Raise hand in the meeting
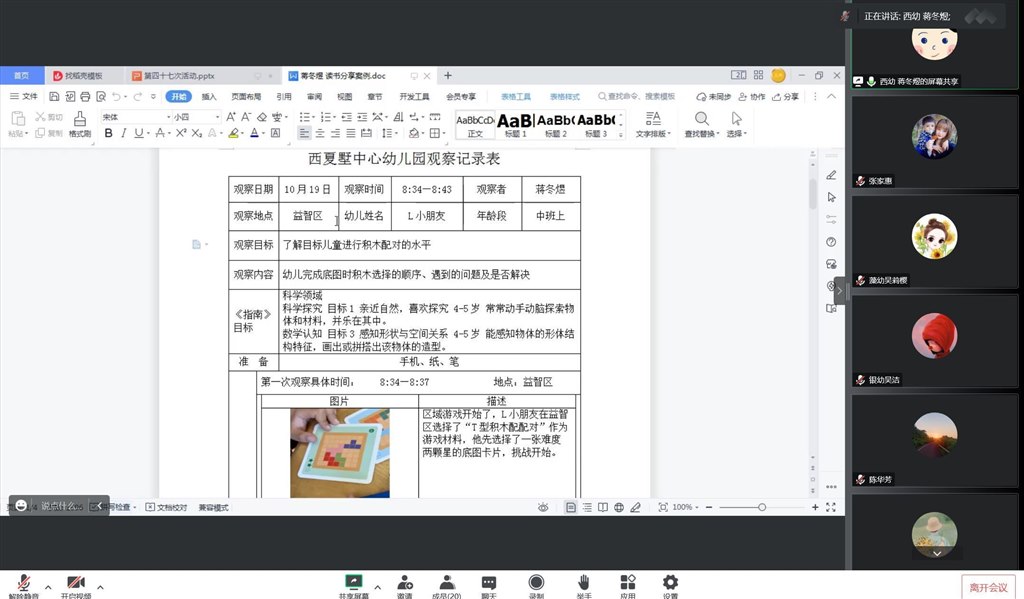1024x599 pixels. [584, 586]
